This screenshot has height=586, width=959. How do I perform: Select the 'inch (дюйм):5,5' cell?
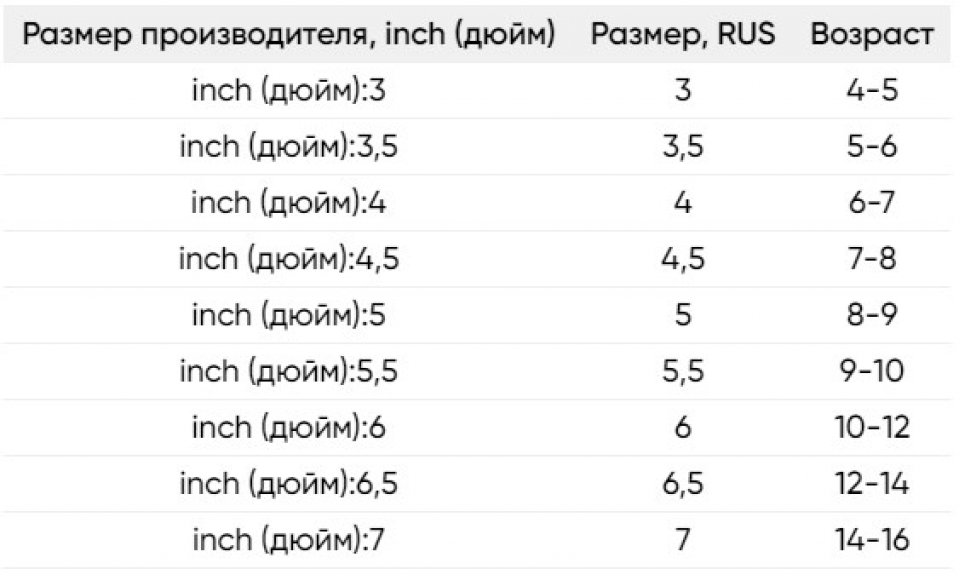[289, 372]
